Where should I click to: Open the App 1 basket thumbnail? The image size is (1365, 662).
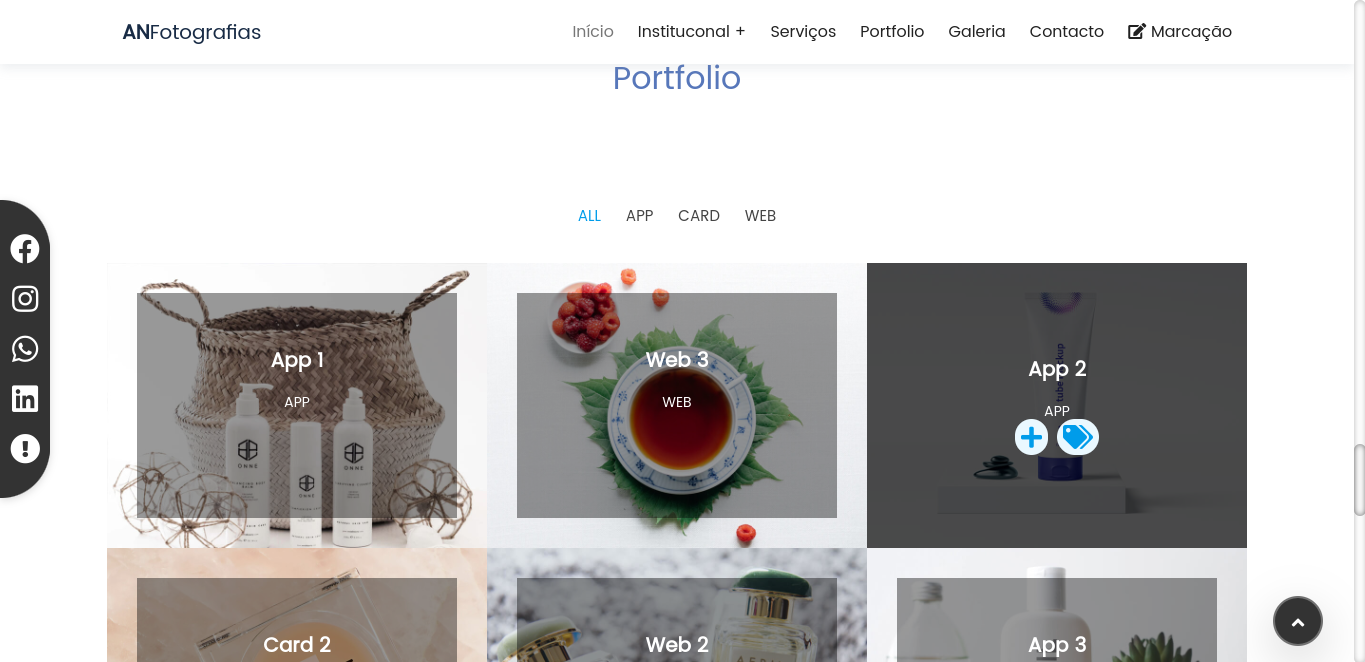point(297,405)
